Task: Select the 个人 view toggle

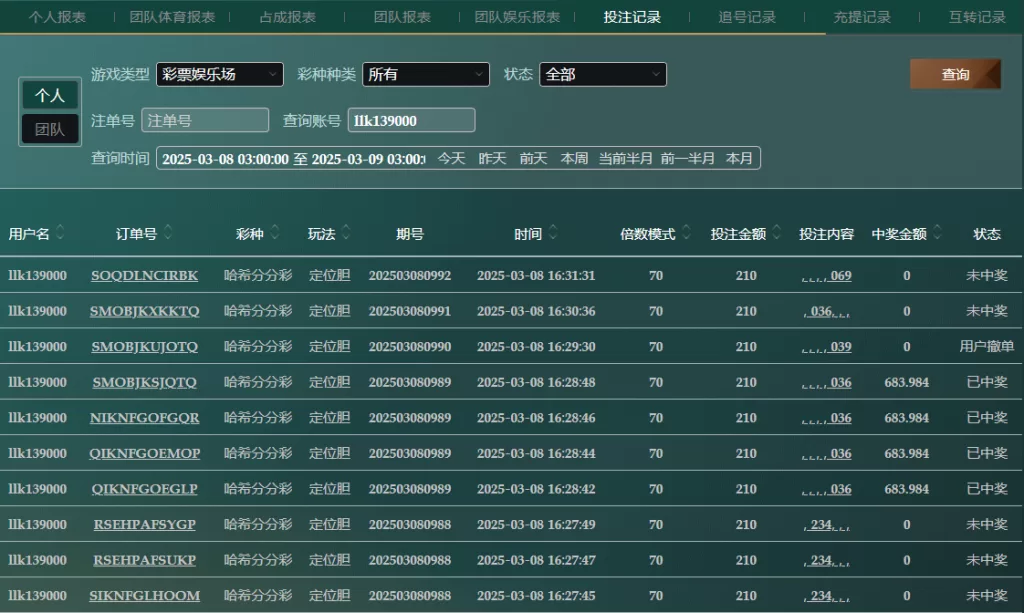Action: [50, 95]
